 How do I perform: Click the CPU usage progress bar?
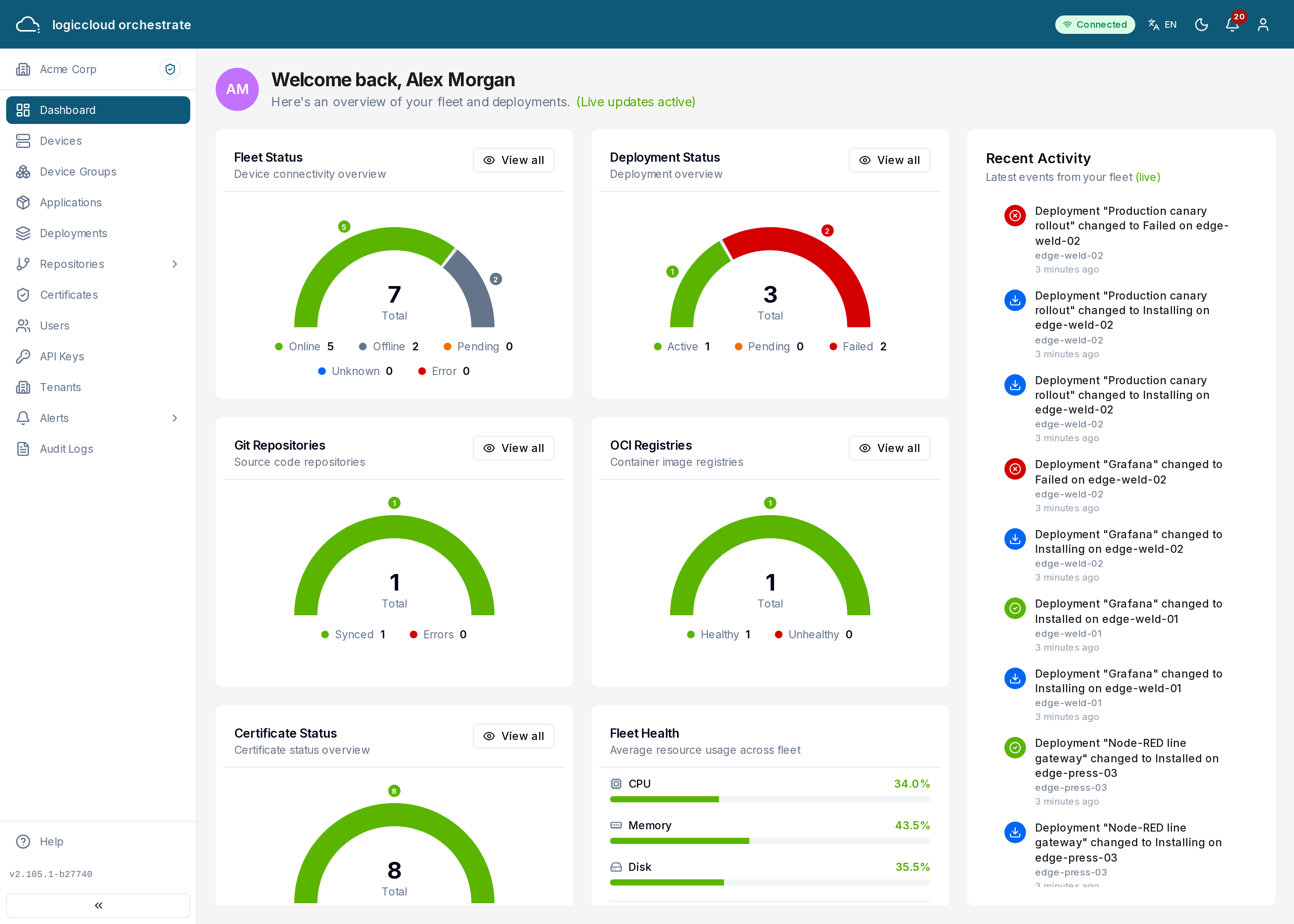click(x=770, y=799)
